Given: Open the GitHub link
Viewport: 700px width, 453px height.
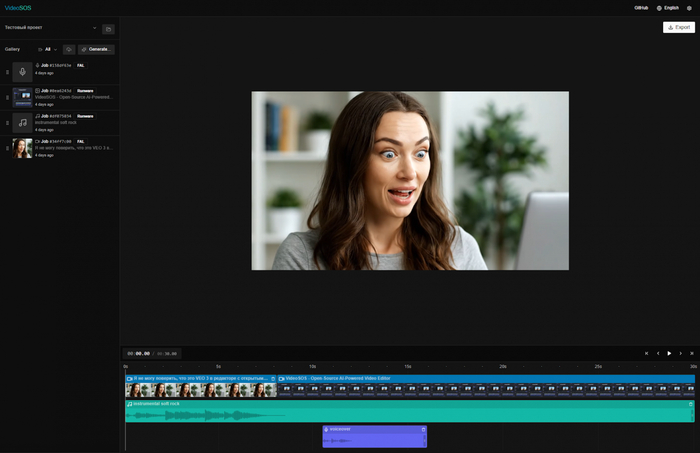Looking at the screenshot, I should (641, 8).
